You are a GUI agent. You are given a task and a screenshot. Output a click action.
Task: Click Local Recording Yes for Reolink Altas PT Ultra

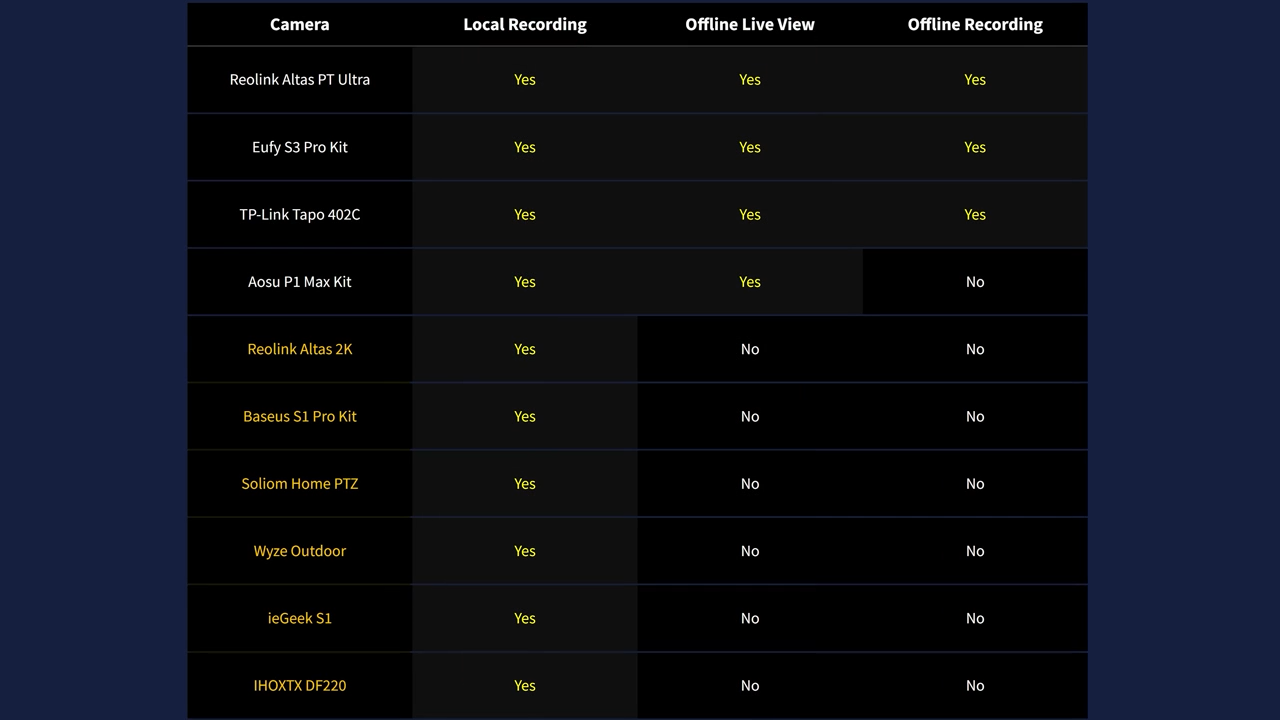tap(525, 79)
